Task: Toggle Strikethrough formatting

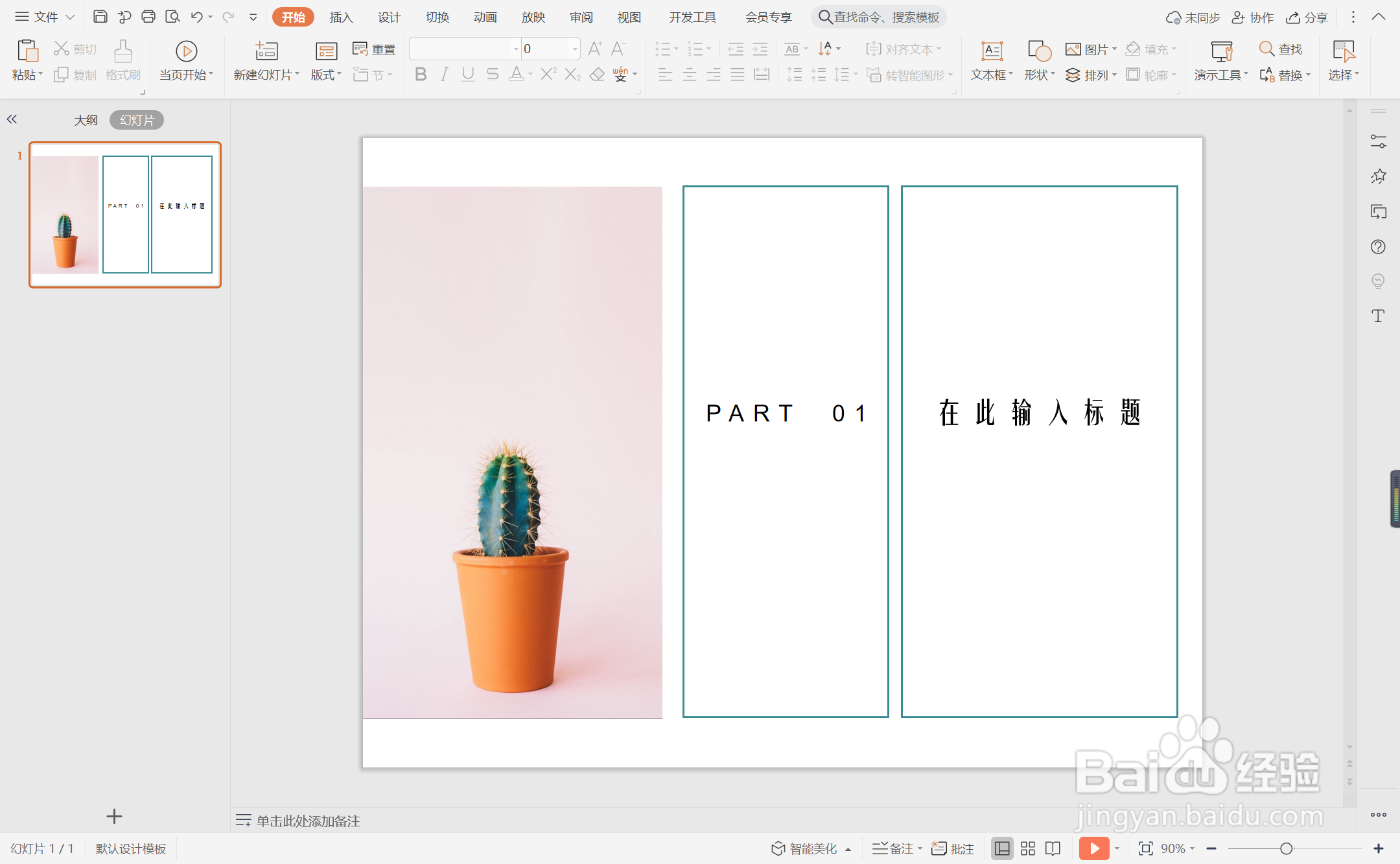Action: (493, 75)
